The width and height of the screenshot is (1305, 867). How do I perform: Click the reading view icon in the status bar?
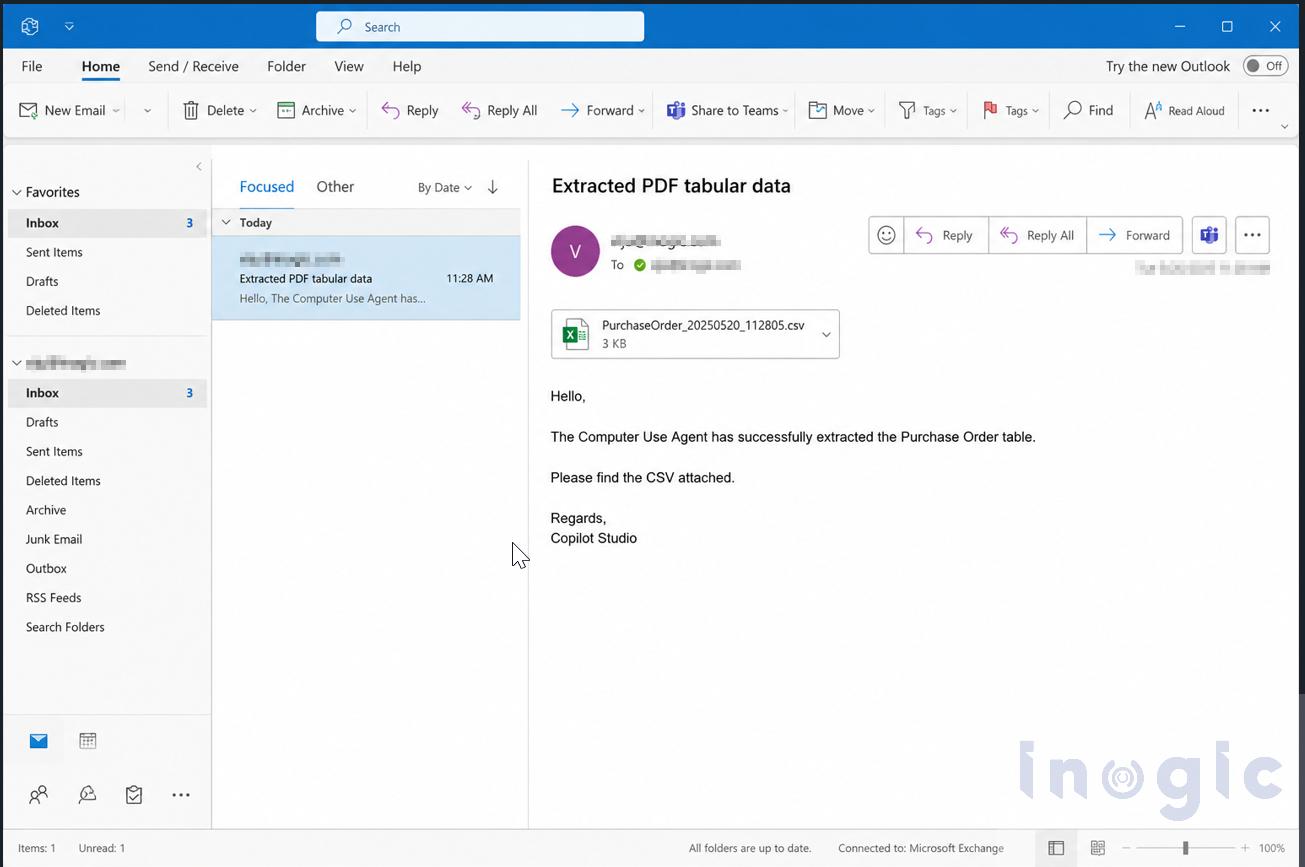[1098, 848]
